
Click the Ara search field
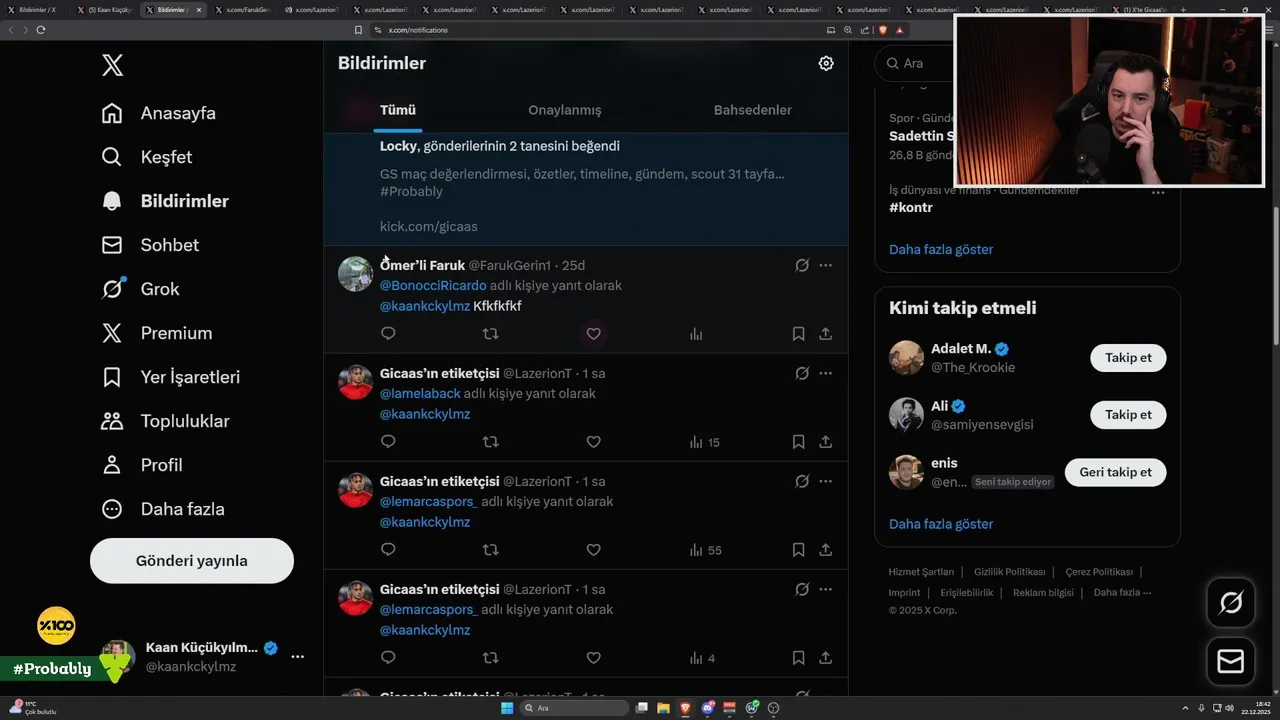[915, 63]
